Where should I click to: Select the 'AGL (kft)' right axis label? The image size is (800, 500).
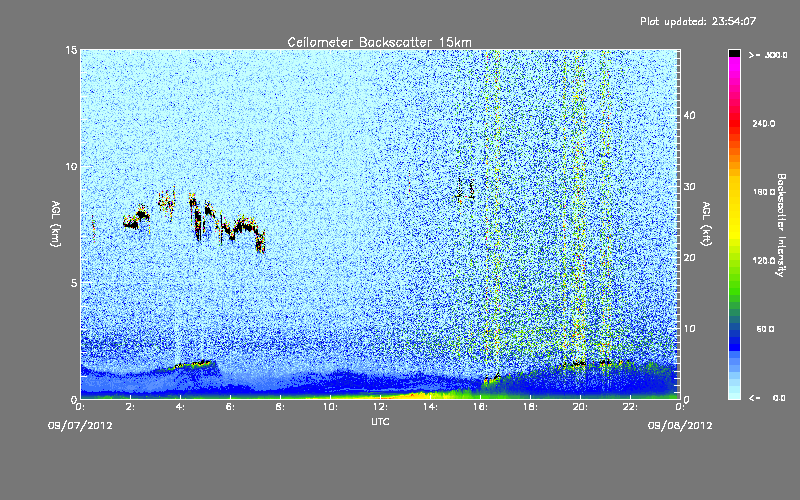[x=707, y=223]
